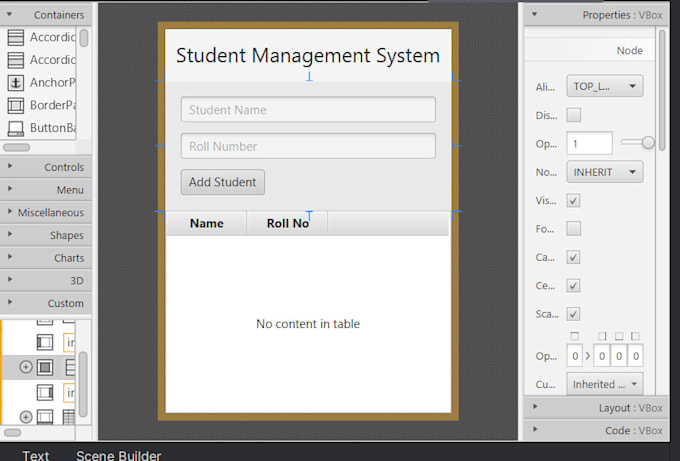Switch to the Text tab
The width and height of the screenshot is (680, 461).
click(36, 455)
